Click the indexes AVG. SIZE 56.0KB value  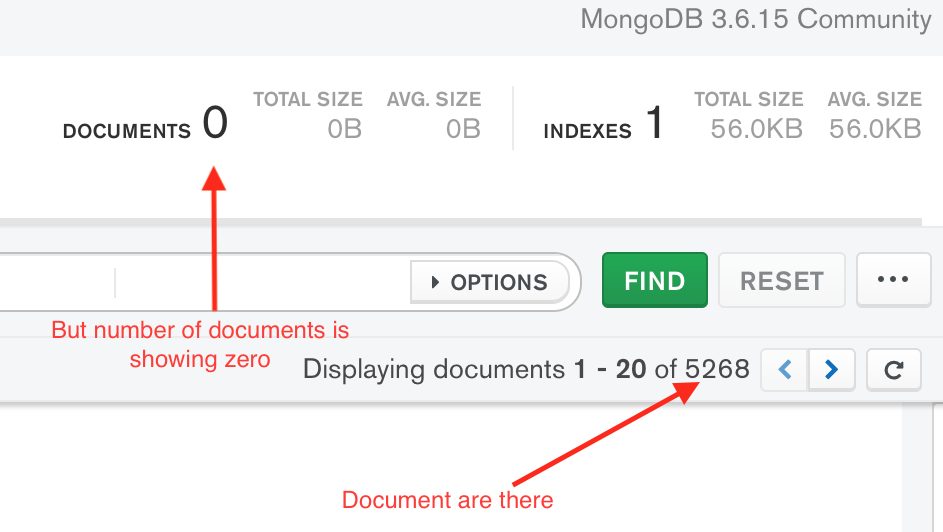[875, 129]
